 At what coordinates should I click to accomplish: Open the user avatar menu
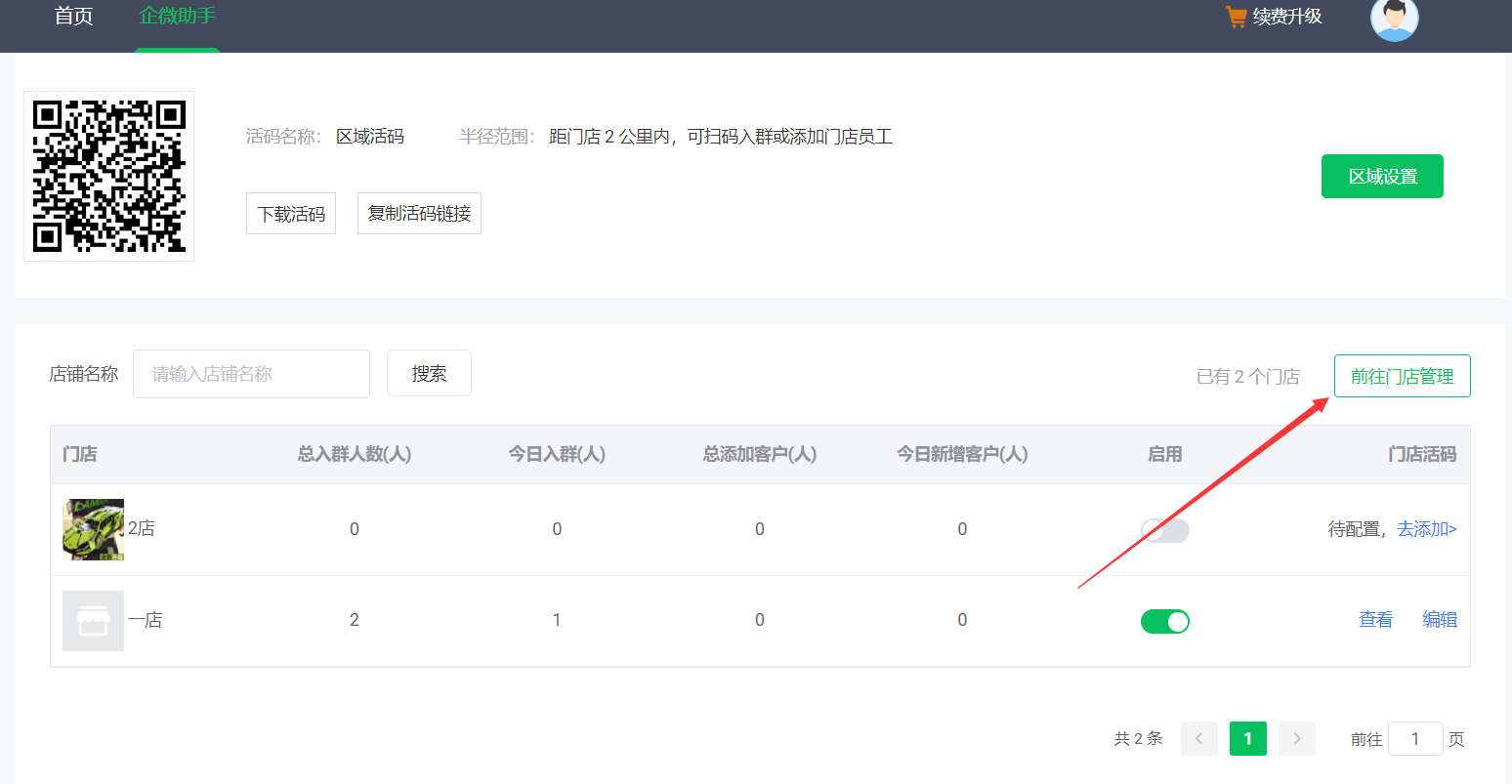coord(1394,19)
